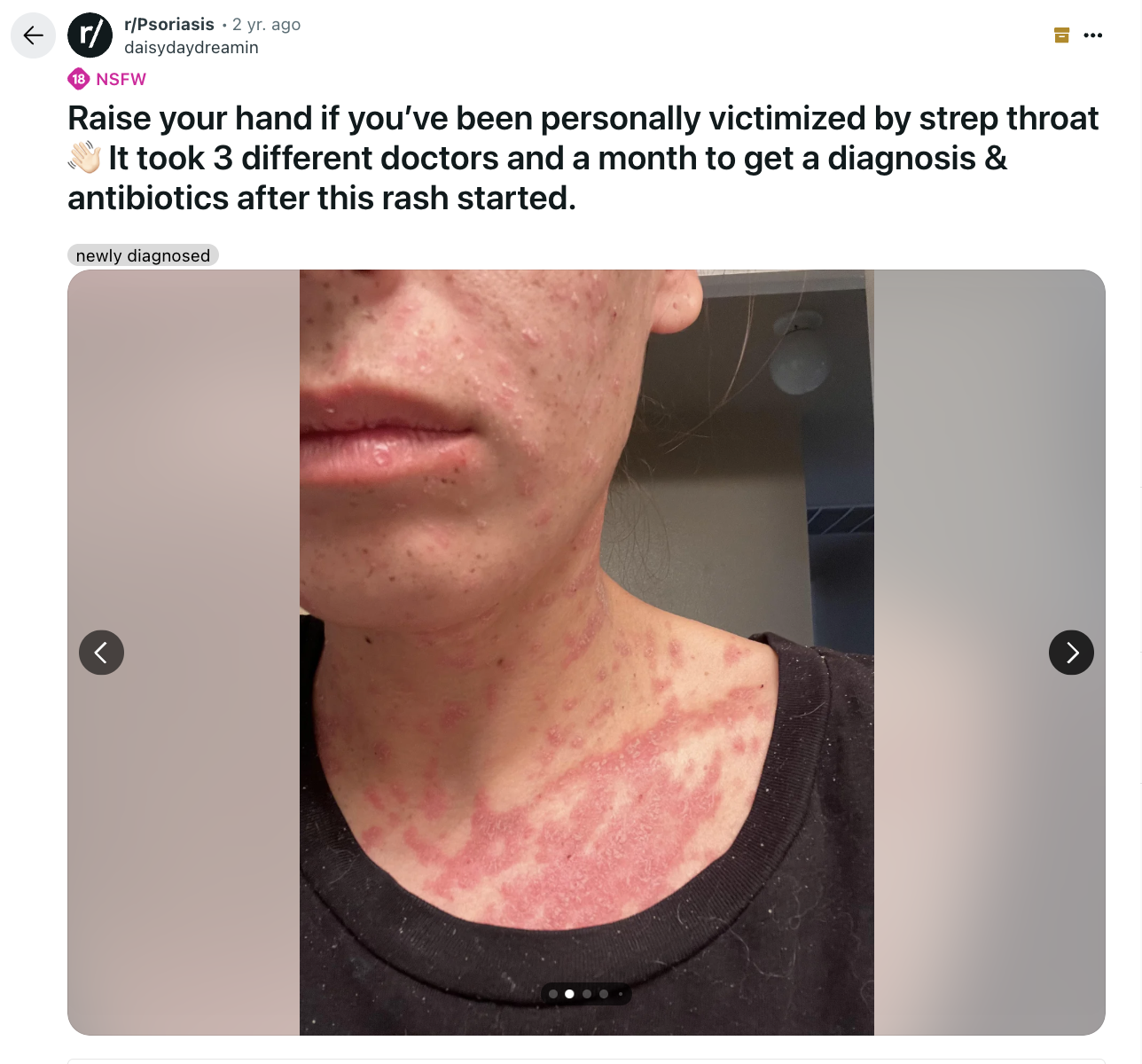Image resolution: width=1142 pixels, height=1064 pixels.
Task: Click the NSFW text label
Action: point(121,79)
